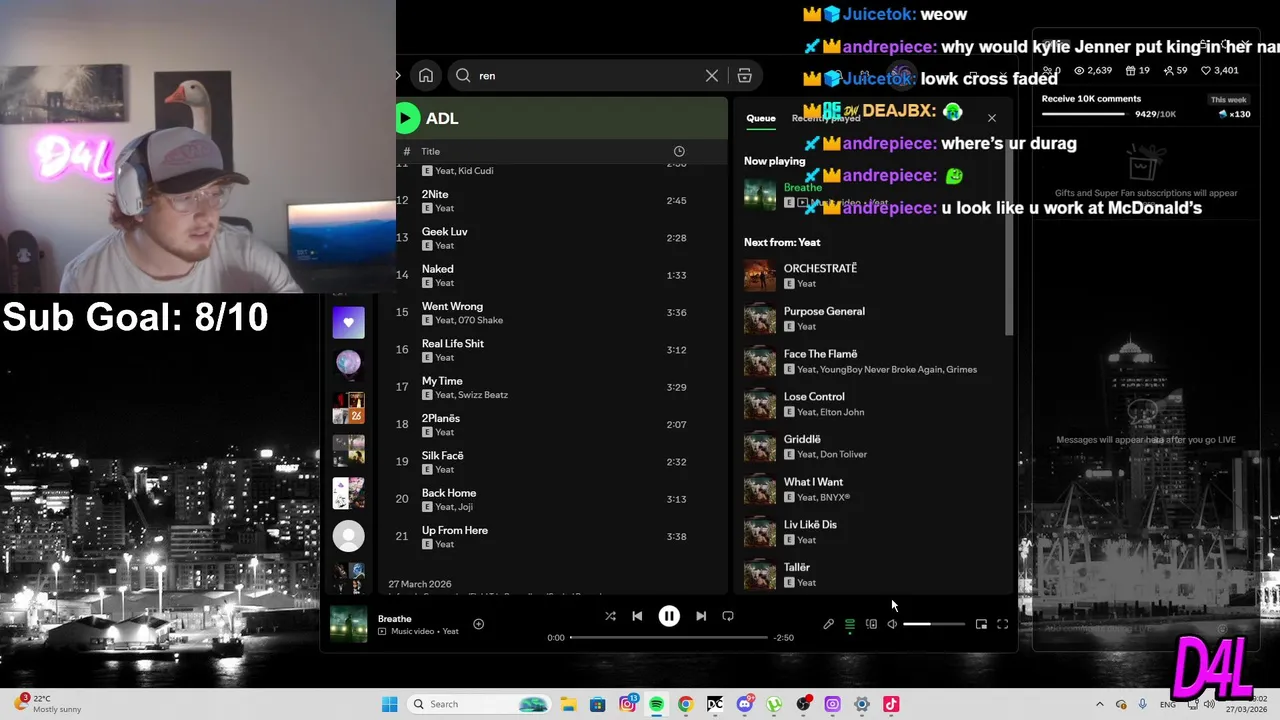Enter full screen player mode
The width and height of the screenshot is (1280, 720).
(x=1002, y=624)
